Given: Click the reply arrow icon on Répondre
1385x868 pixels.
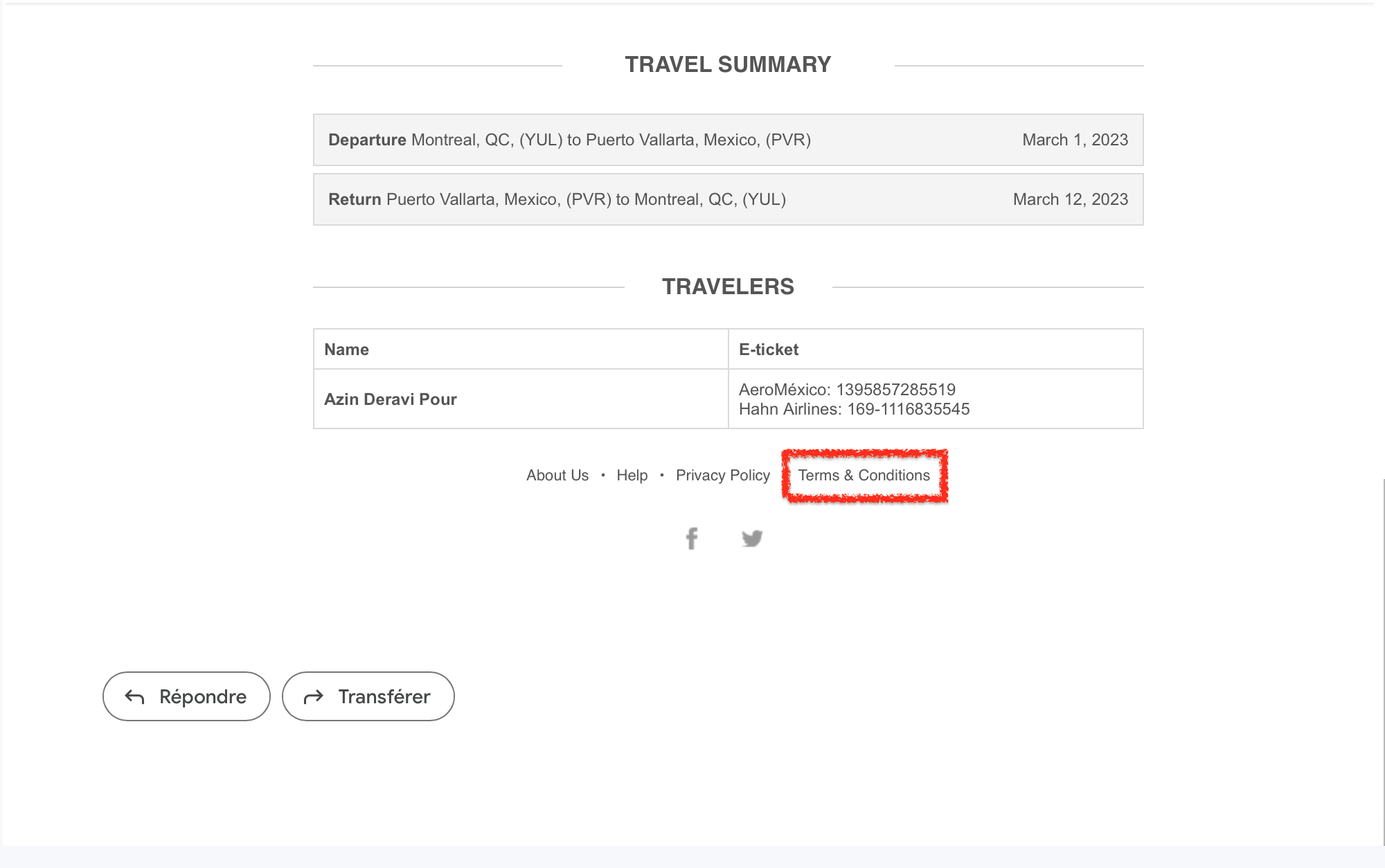Looking at the screenshot, I should coord(136,696).
